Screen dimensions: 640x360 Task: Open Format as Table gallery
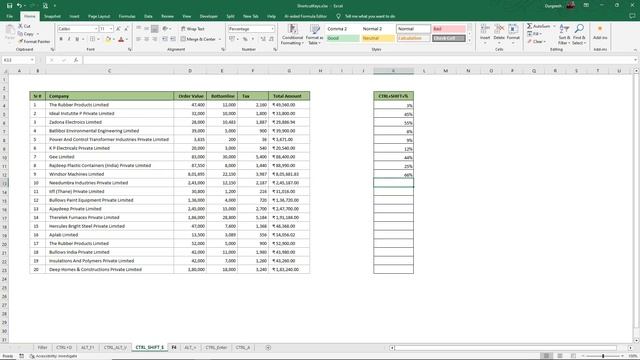click(314, 34)
